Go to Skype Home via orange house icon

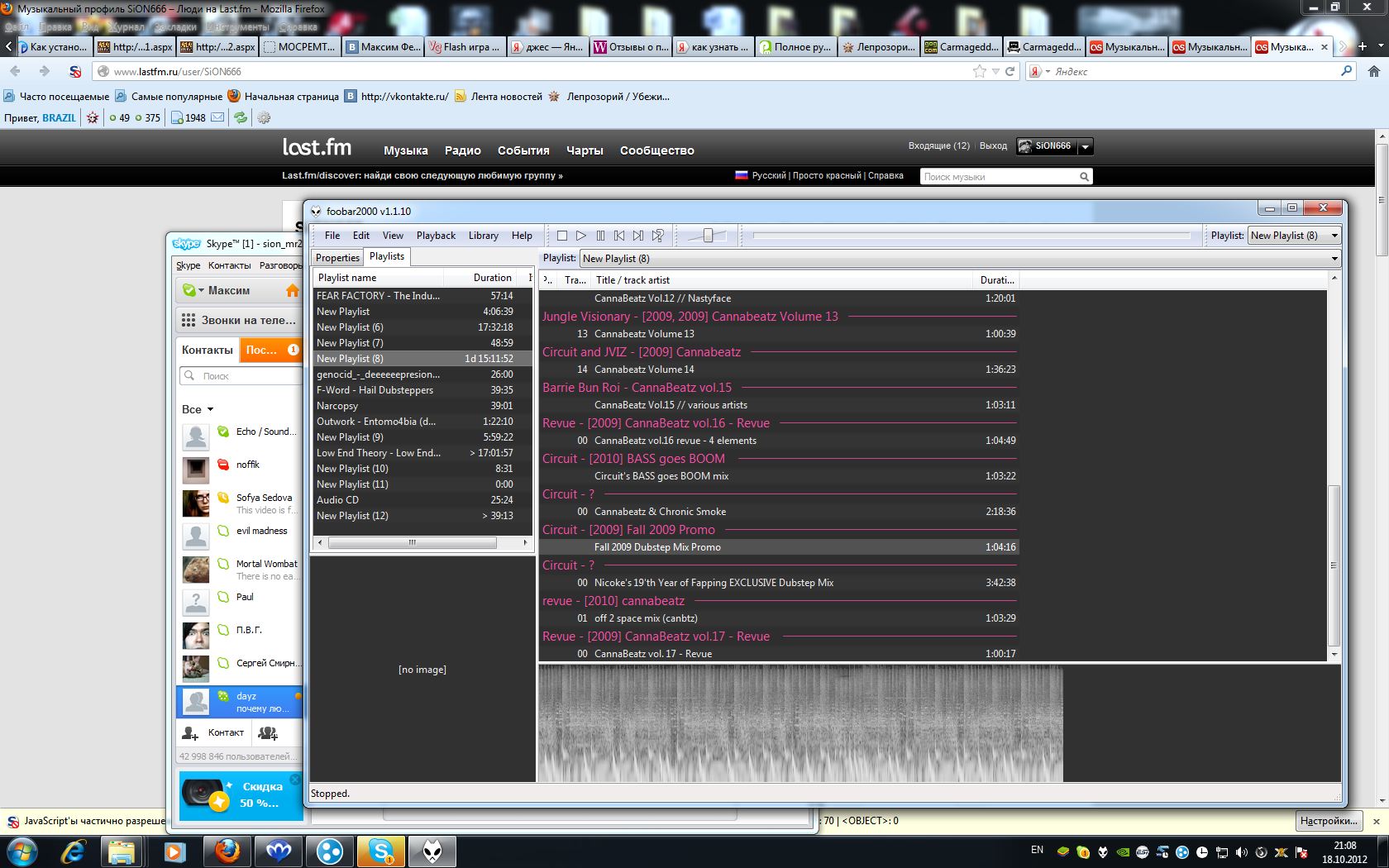tap(292, 290)
